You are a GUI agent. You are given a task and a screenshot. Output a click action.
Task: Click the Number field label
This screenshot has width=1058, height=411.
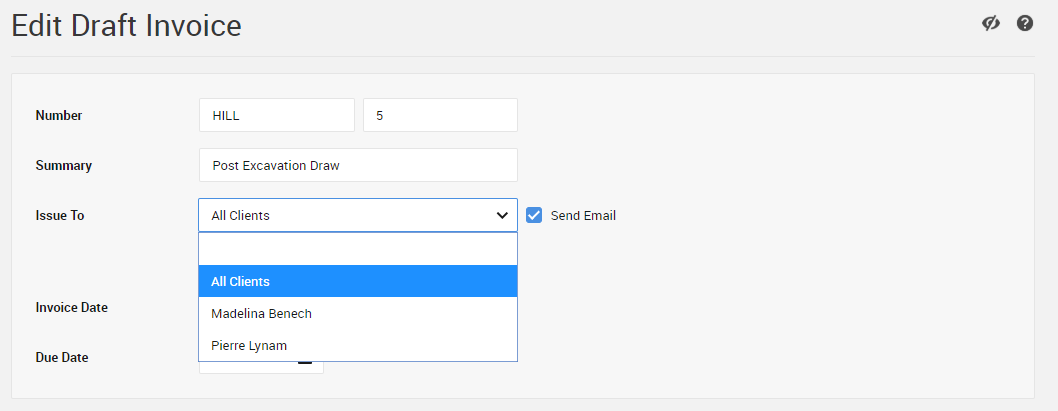tap(59, 115)
